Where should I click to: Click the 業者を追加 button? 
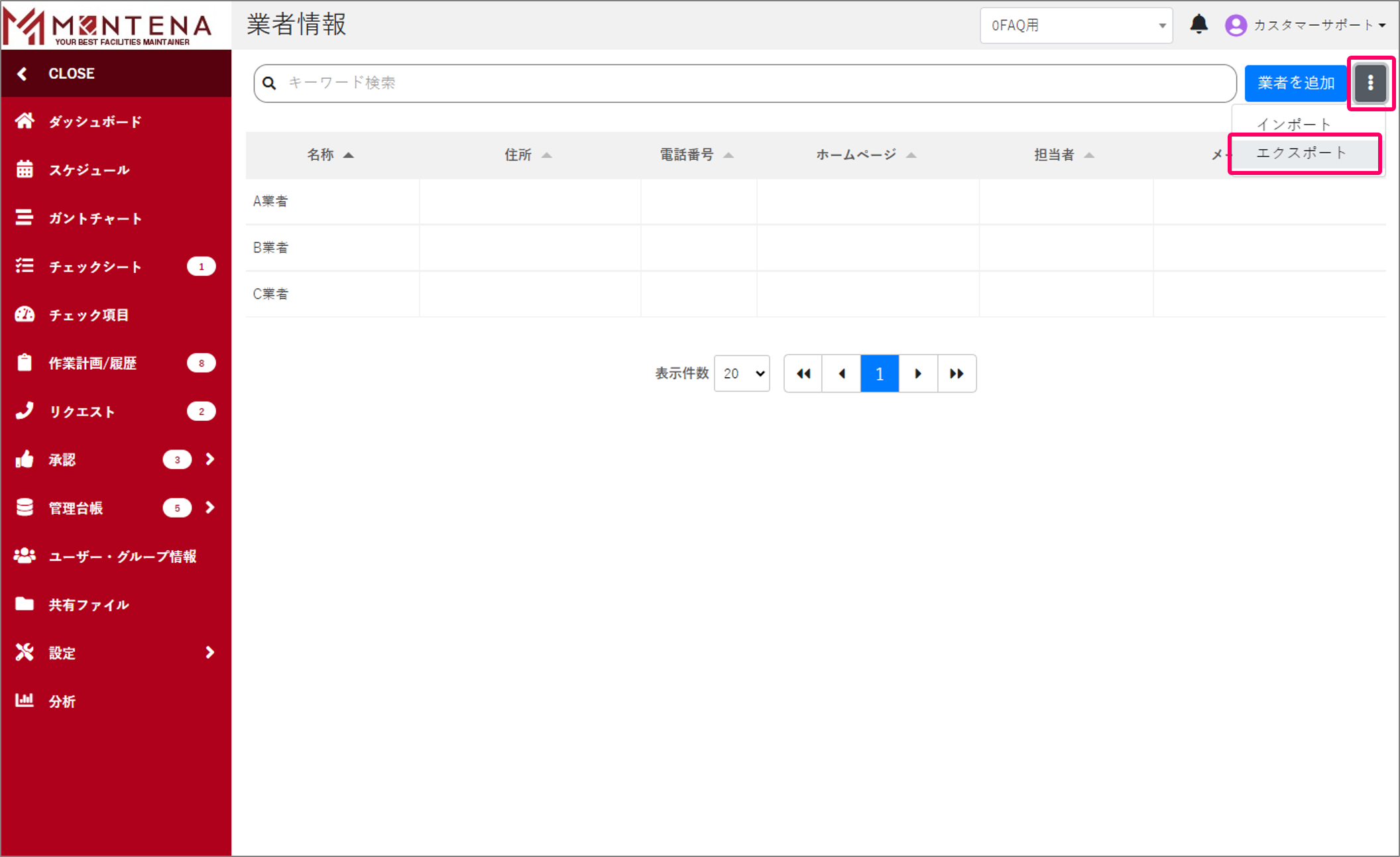[1295, 83]
